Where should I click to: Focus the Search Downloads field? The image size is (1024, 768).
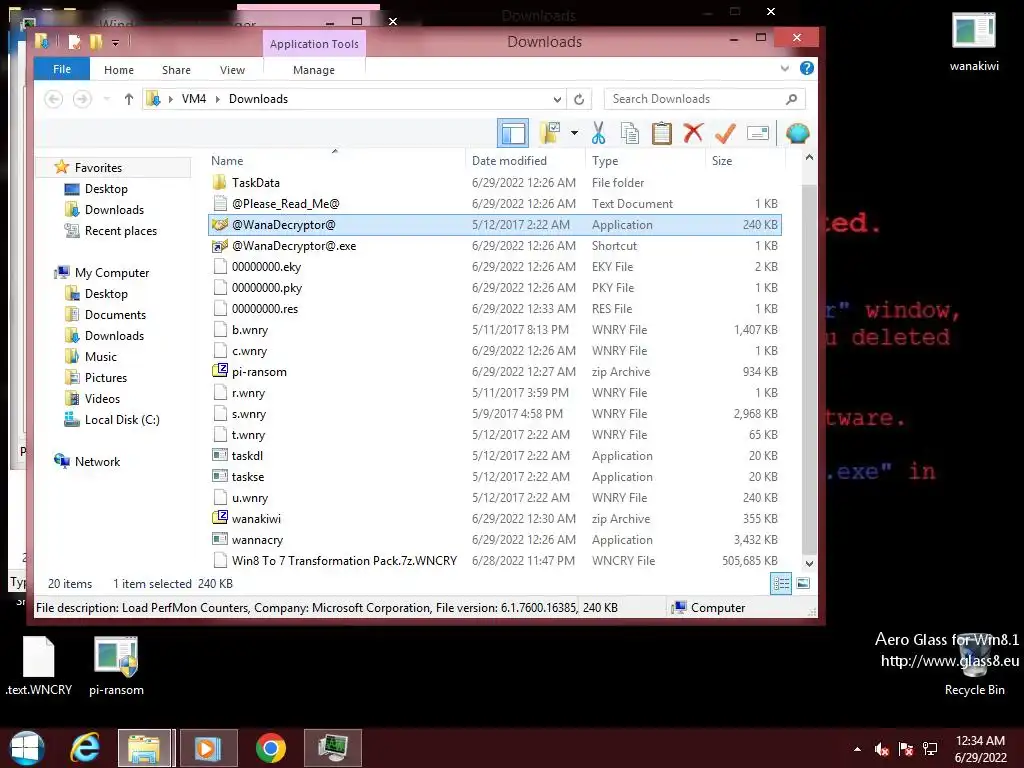[x=704, y=99]
